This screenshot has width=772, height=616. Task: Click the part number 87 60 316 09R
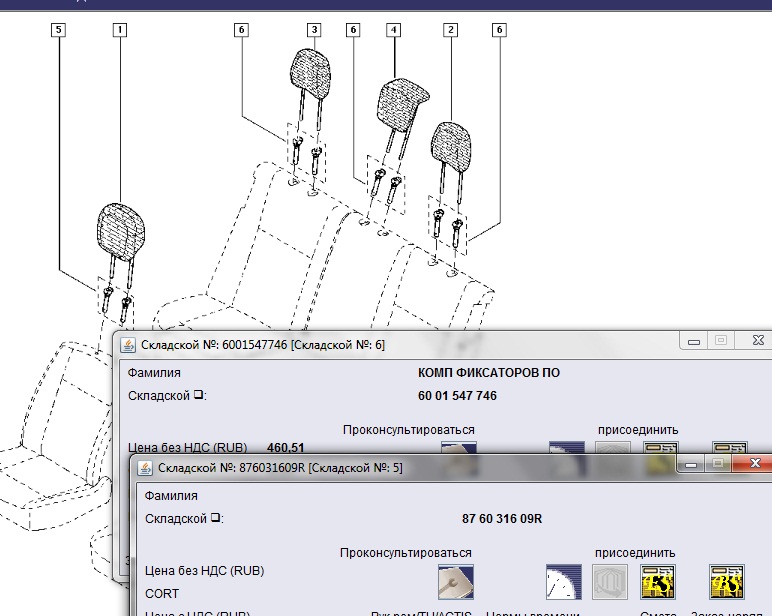(501, 519)
